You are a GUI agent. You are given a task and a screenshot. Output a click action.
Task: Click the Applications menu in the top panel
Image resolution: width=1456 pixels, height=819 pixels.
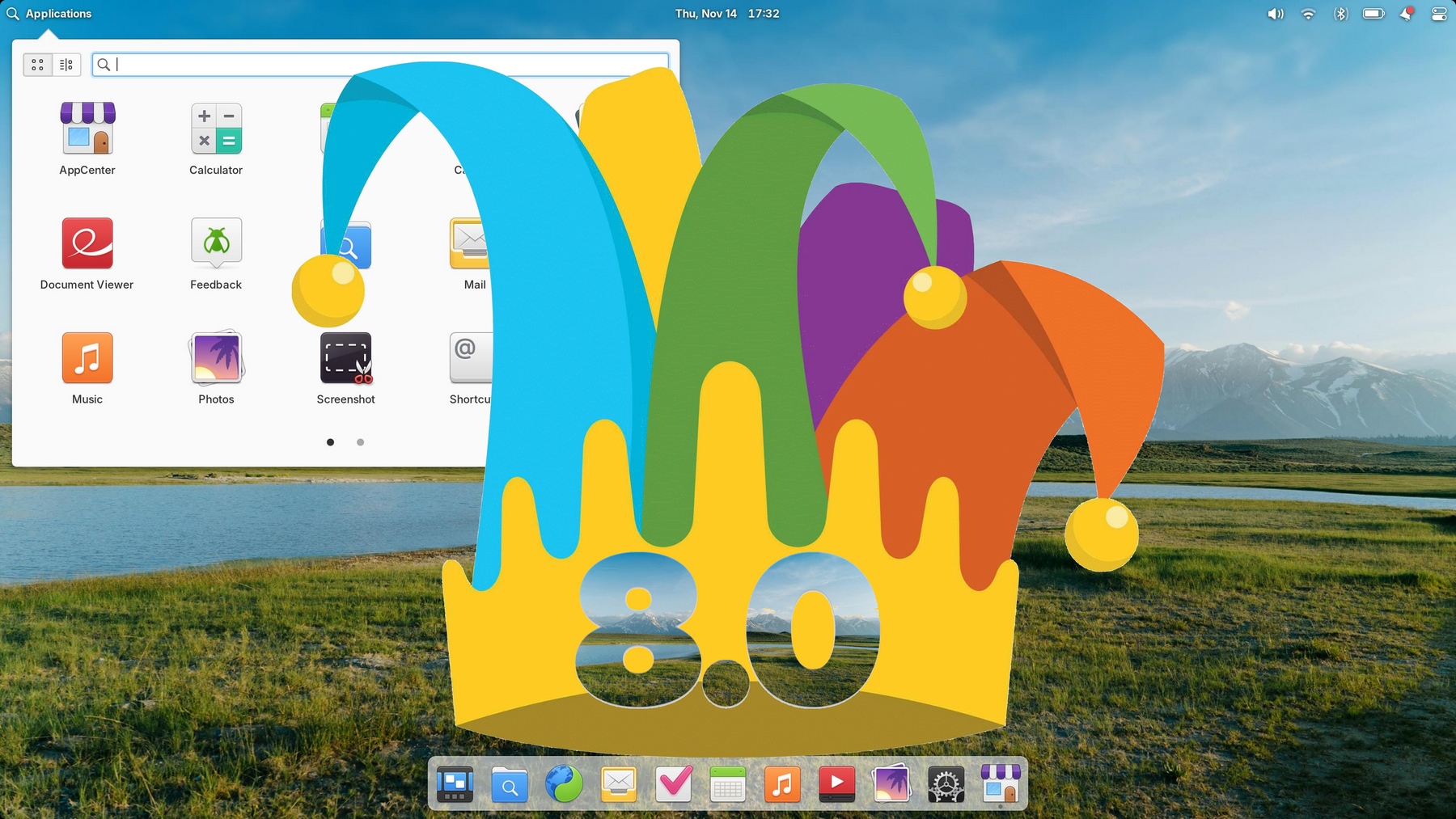point(49,14)
